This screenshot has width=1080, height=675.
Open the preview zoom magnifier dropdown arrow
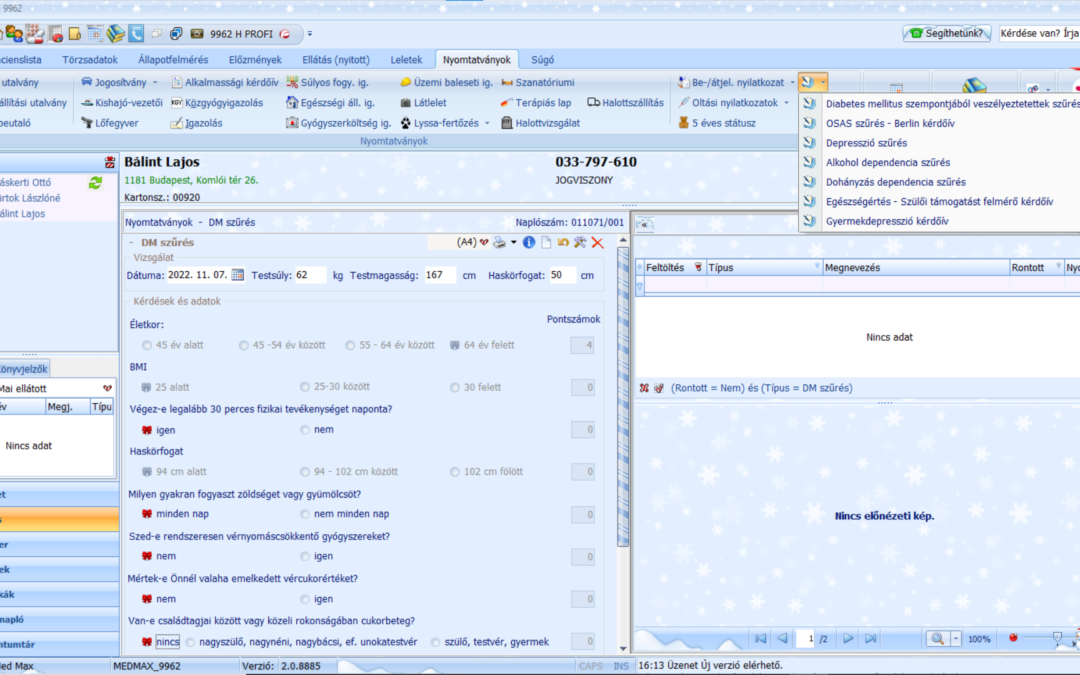coord(955,638)
